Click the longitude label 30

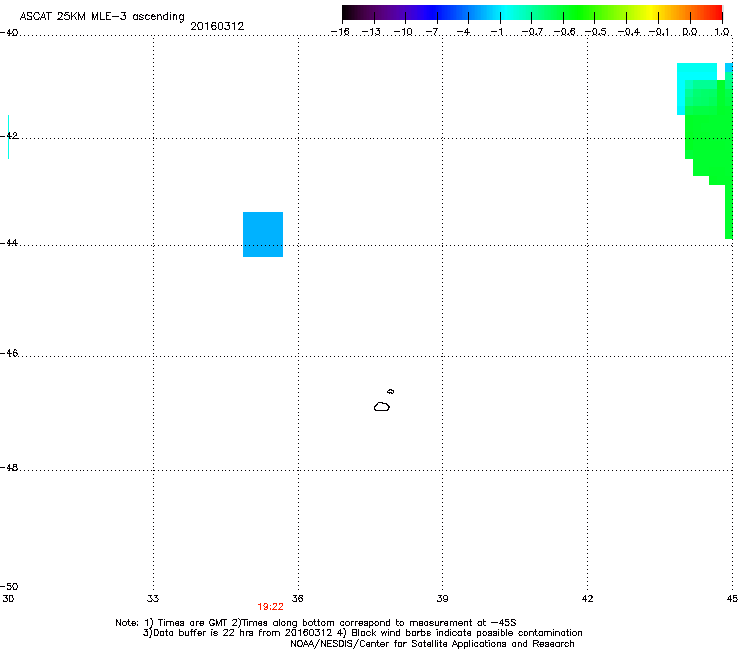[8, 599]
